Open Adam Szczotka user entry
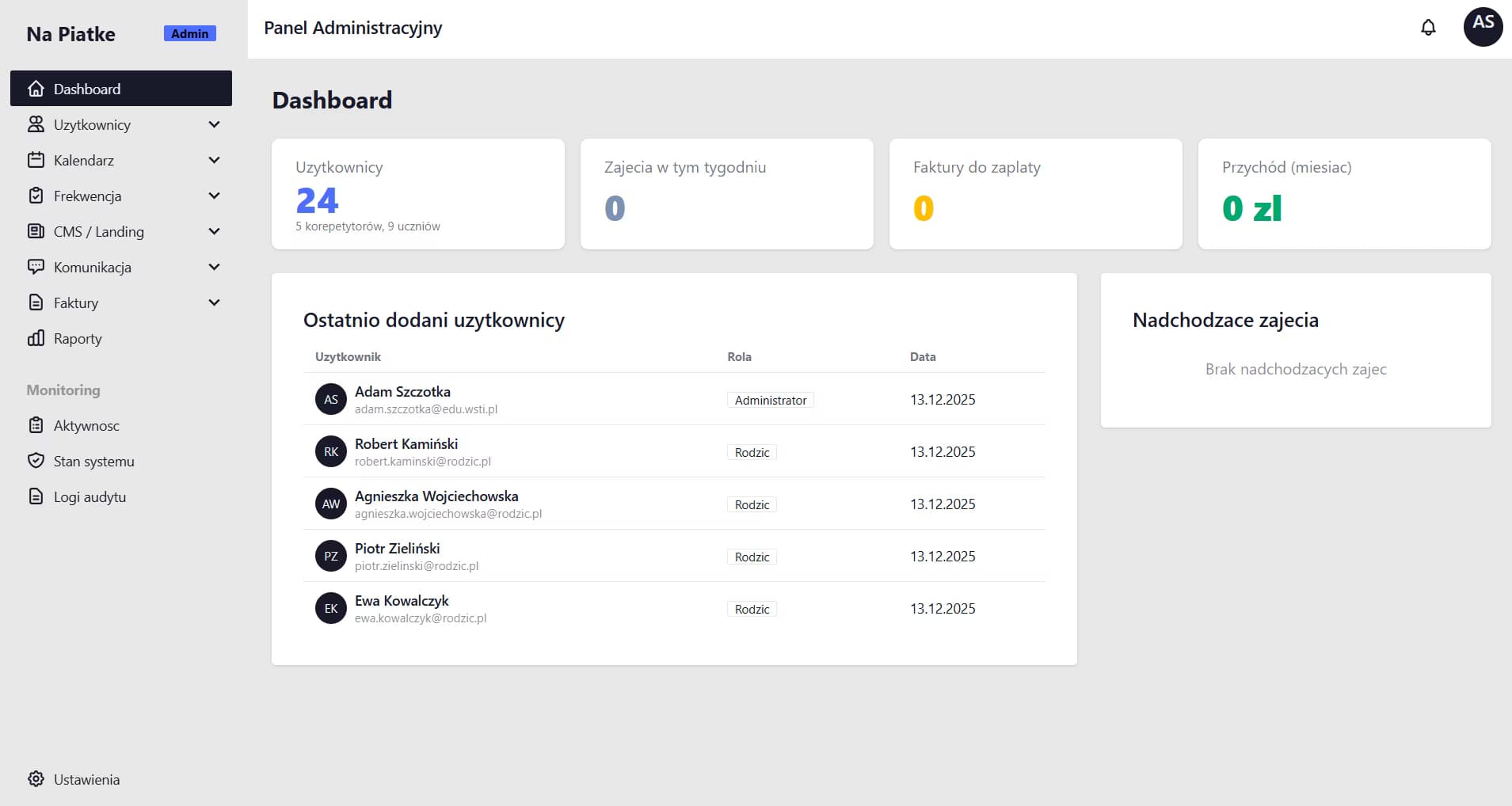 click(402, 391)
